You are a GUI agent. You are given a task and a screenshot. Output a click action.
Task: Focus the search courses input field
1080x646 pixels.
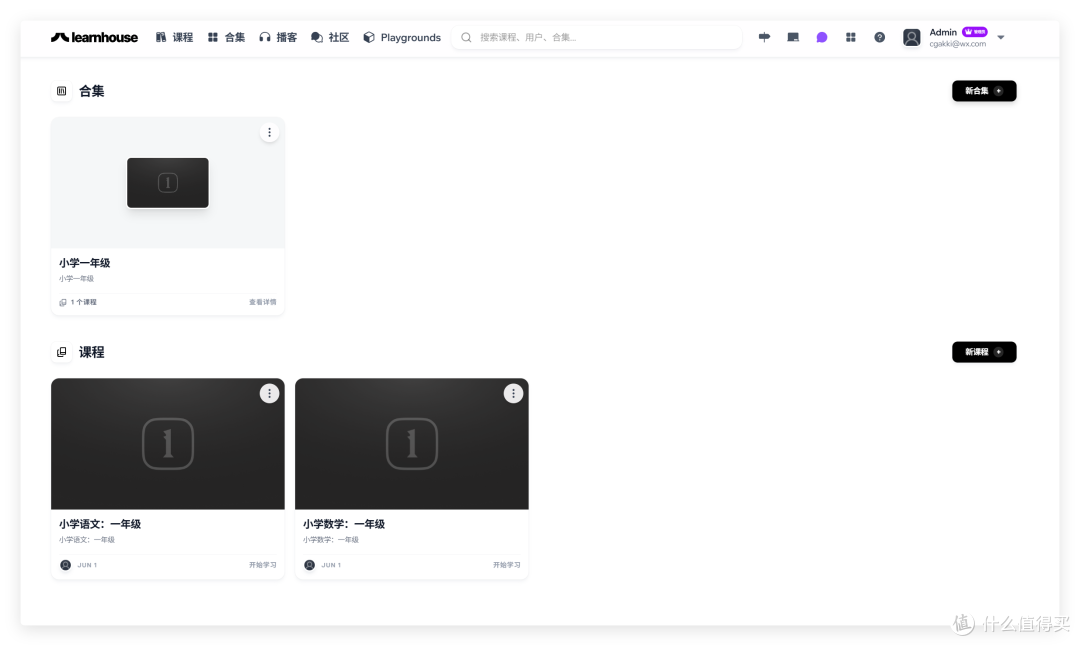[x=596, y=37]
